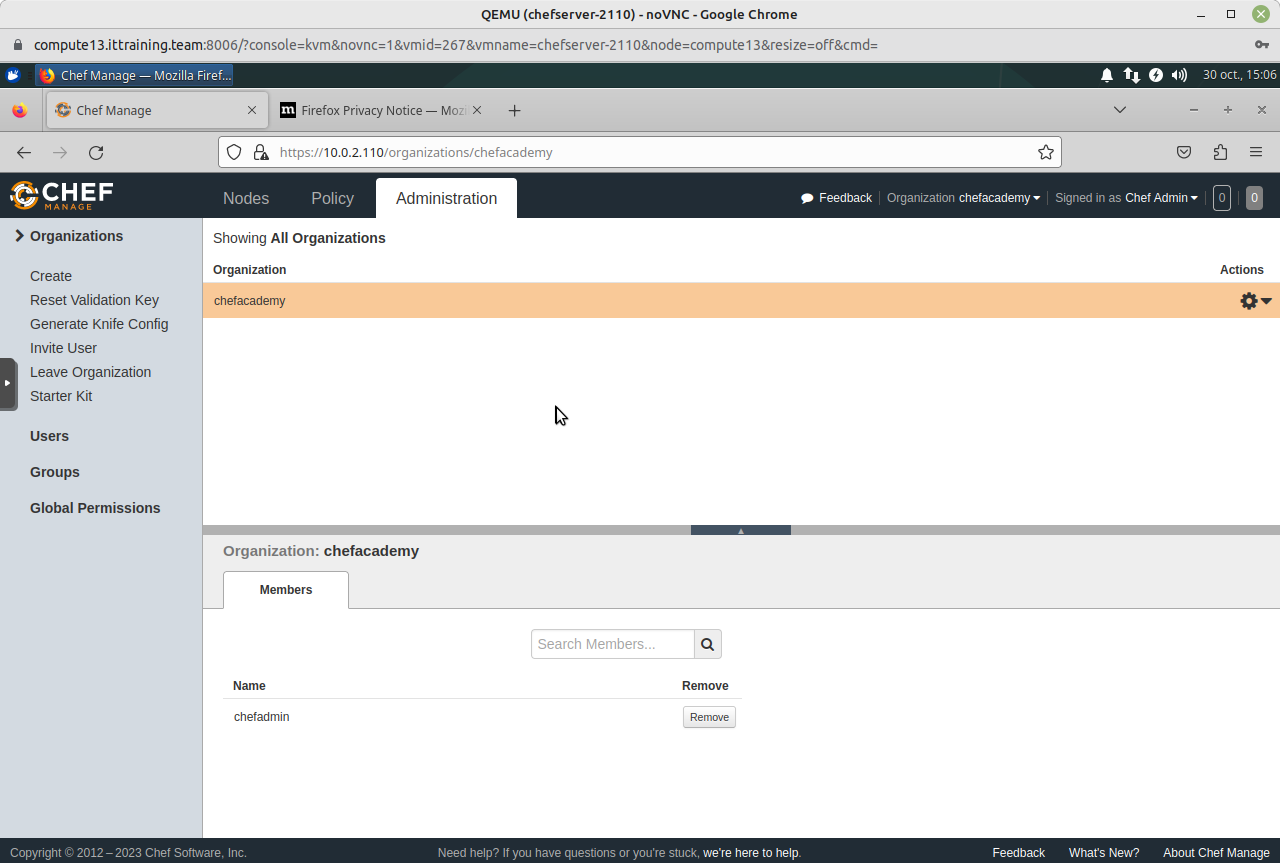
Task: Click the chefadmin member name
Action: click(262, 717)
